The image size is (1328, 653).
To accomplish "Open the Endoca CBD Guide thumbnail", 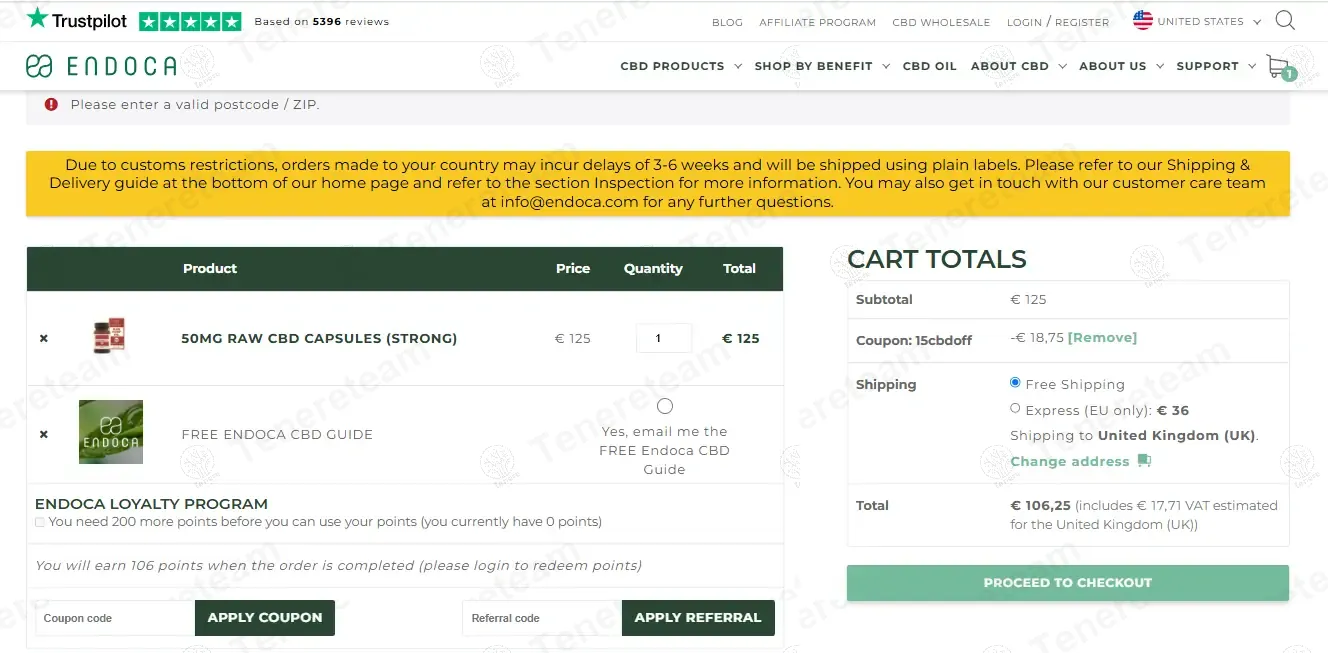I will click(111, 432).
